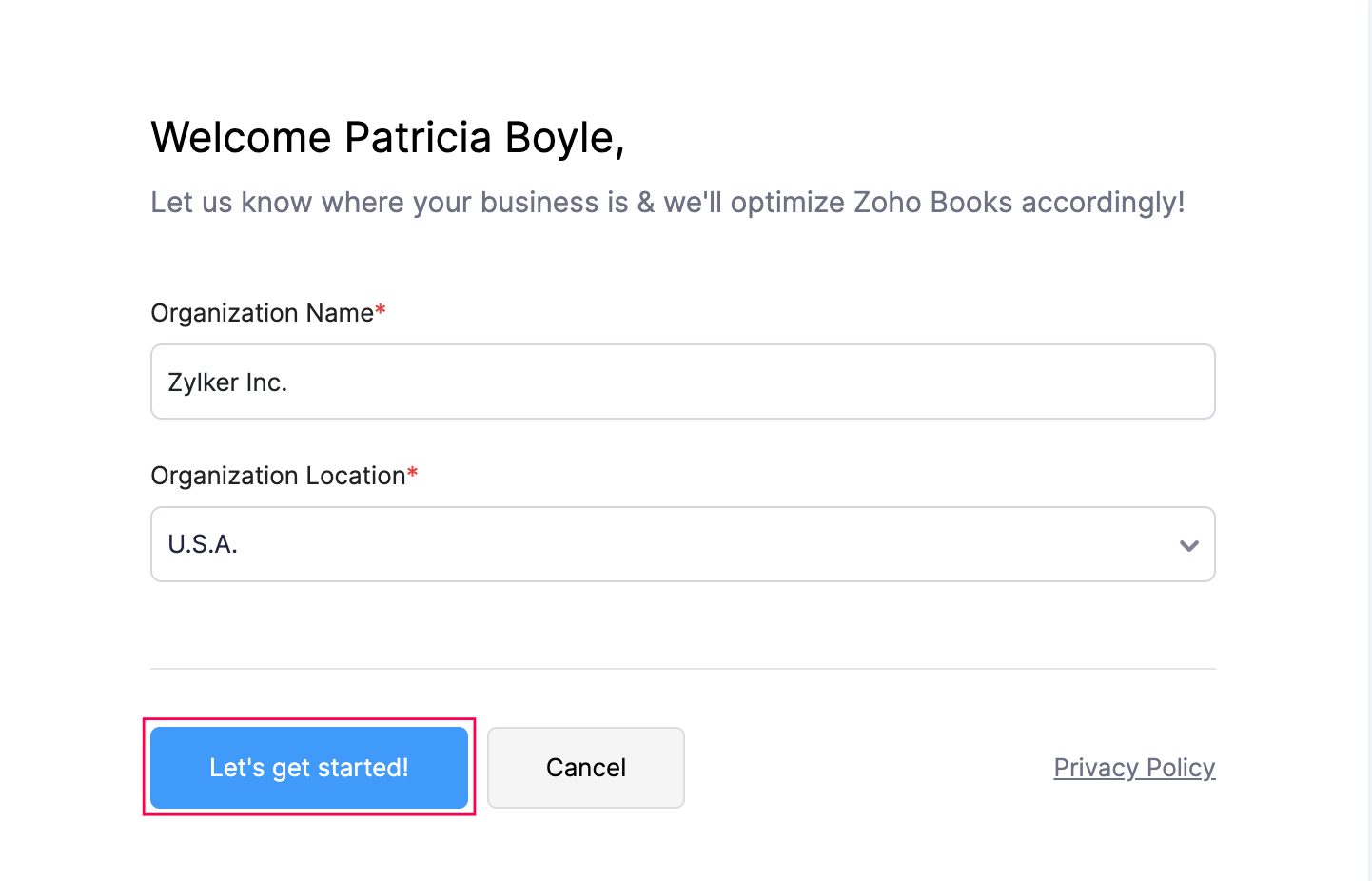Click the Organization Location label
The image size is (1372, 881).
pos(278,476)
